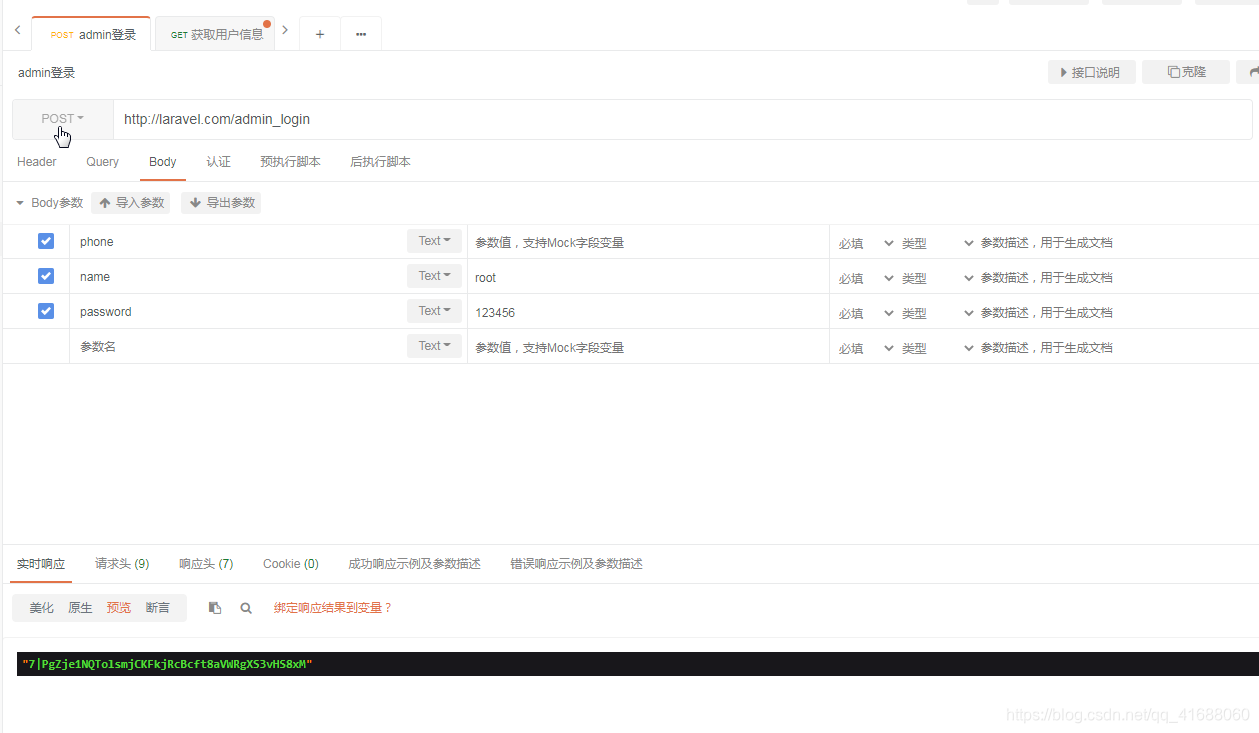The height and width of the screenshot is (733, 1259).
Task: Open the 后执行脚本 tab
Action: coord(380,162)
